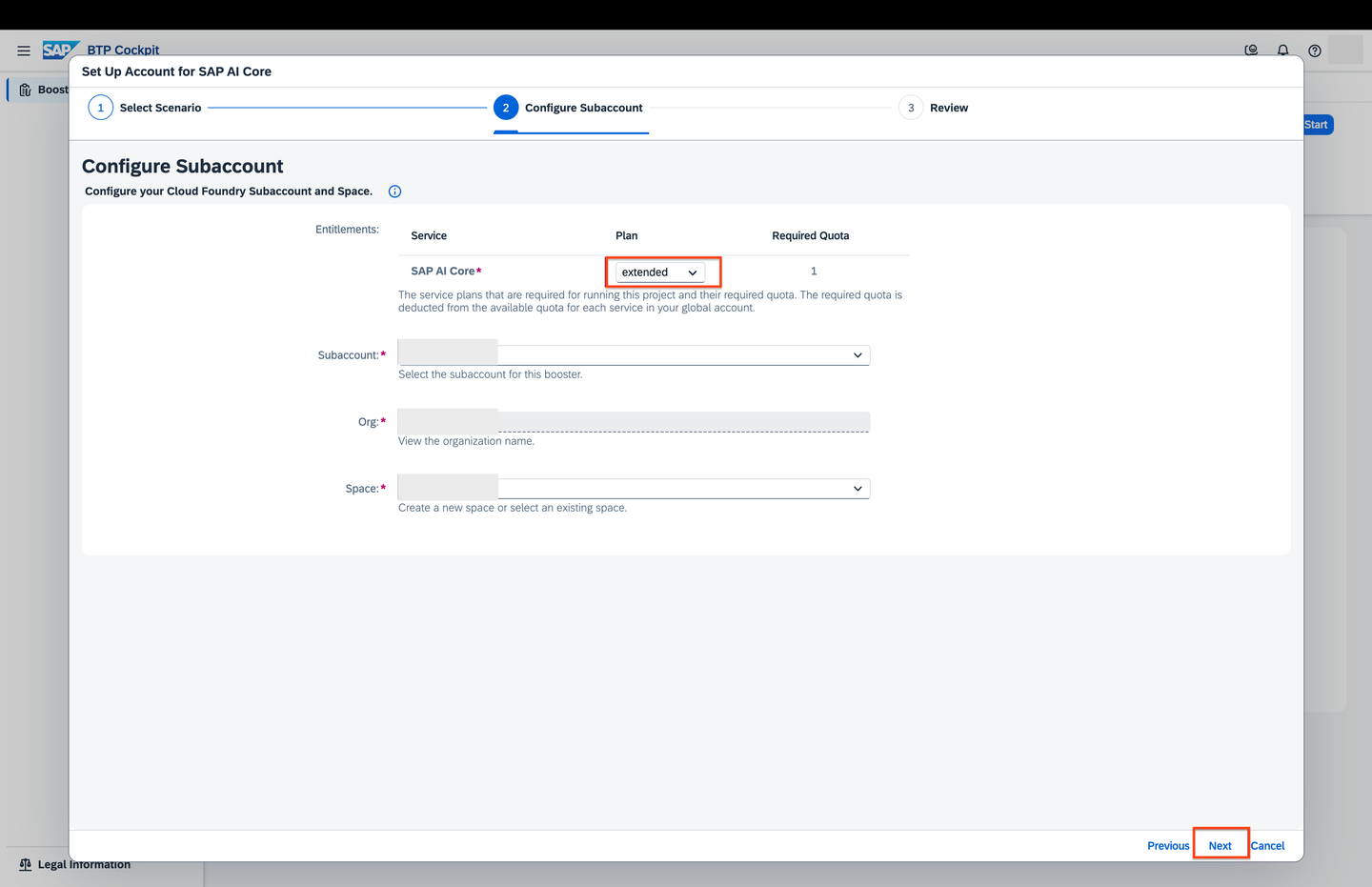Open Legal Information link
The width and height of the screenshot is (1372, 887).
tap(84, 864)
